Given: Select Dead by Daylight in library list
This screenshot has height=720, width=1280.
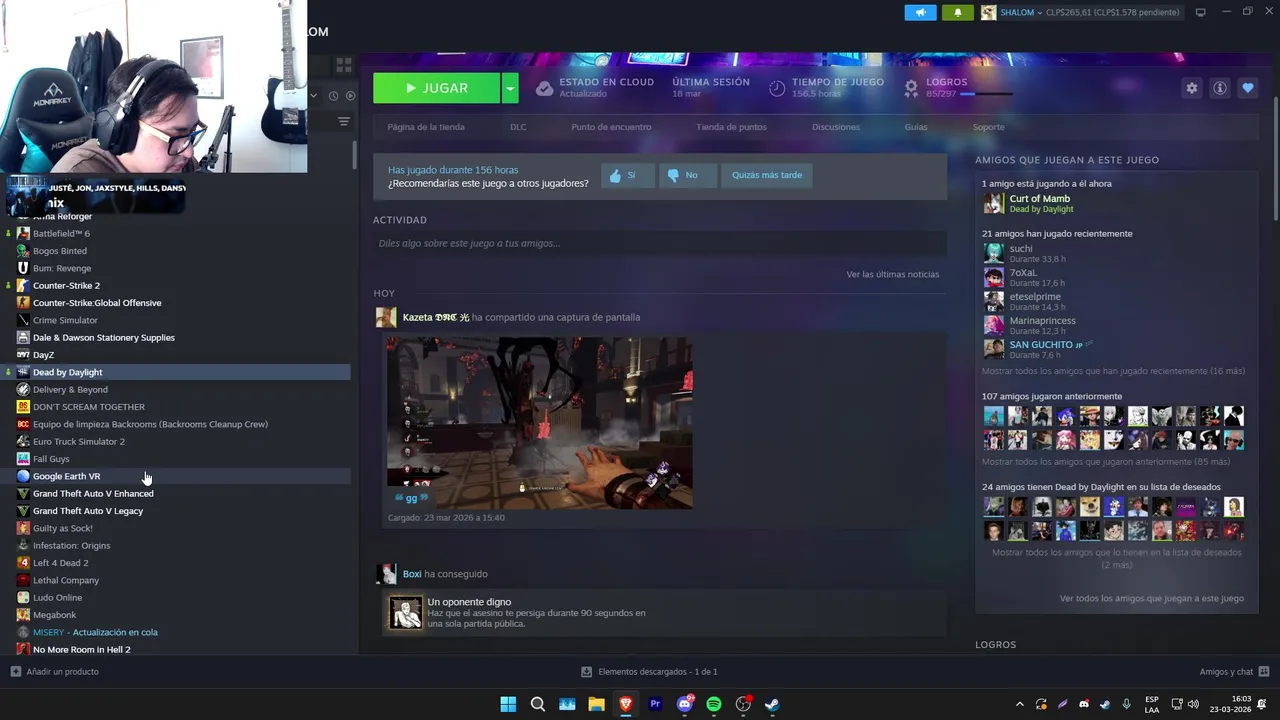Looking at the screenshot, I should [x=175, y=372].
